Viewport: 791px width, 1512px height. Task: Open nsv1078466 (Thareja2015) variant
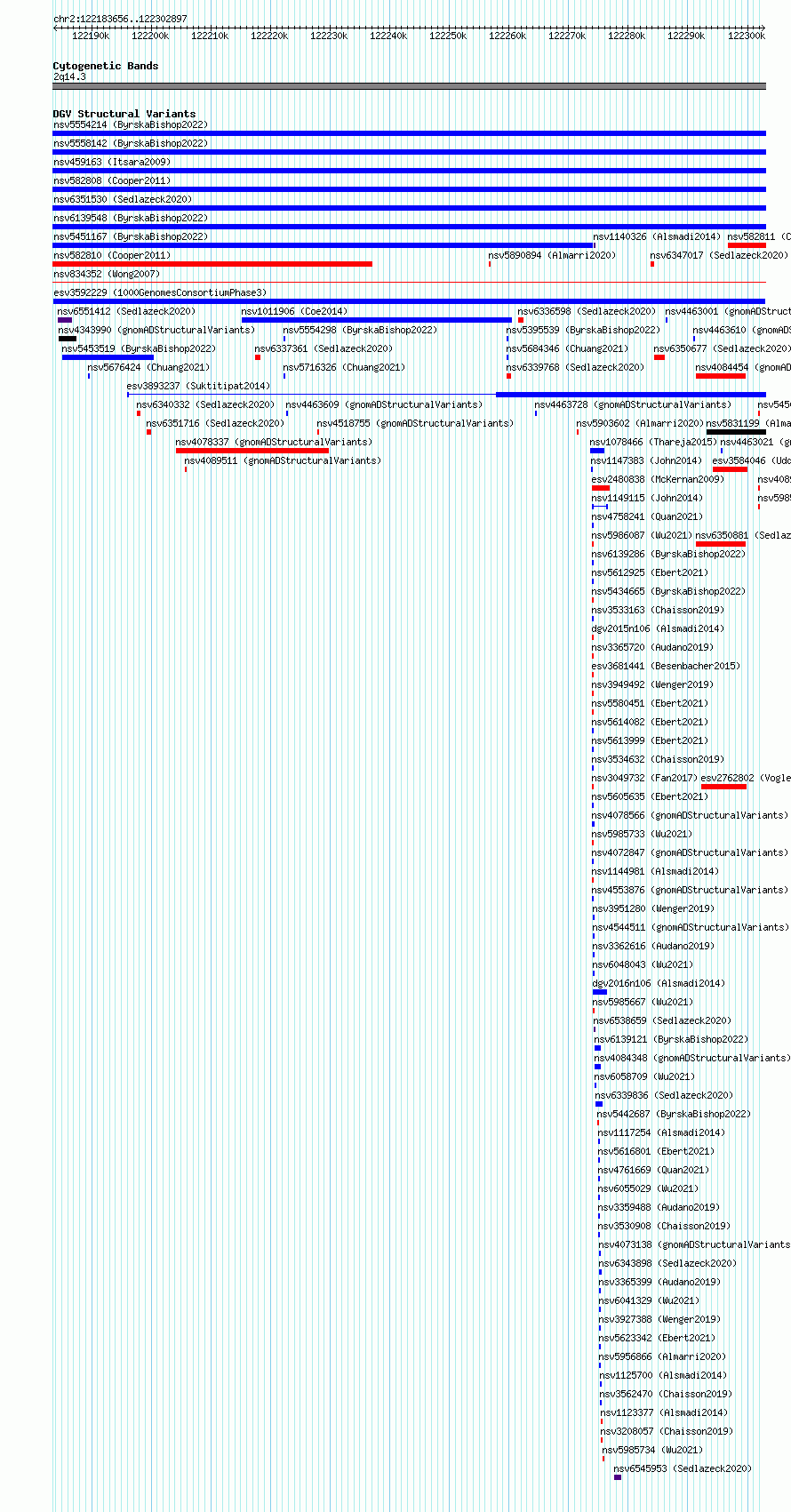pos(653,443)
